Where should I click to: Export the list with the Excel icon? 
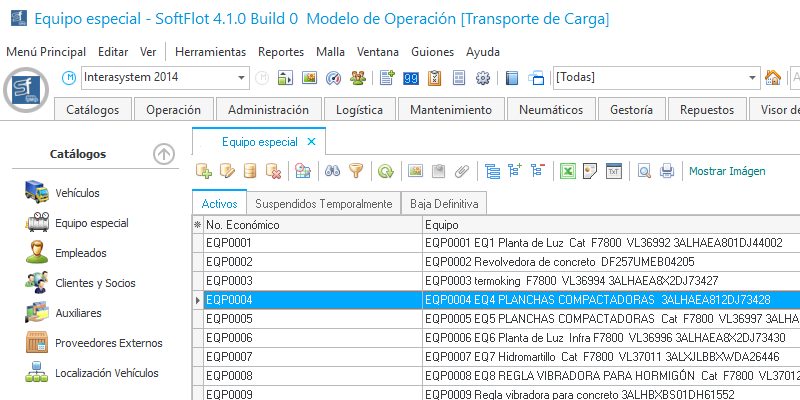pos(568,171)
